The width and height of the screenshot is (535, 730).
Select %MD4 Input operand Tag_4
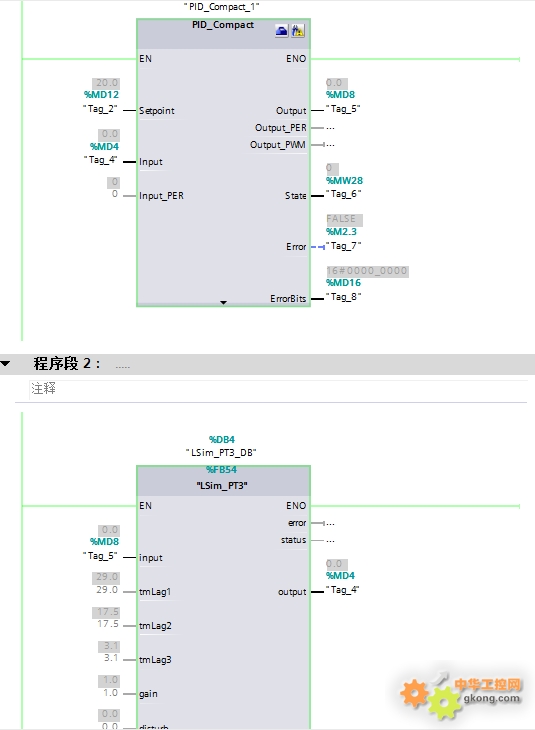[101, 160]
